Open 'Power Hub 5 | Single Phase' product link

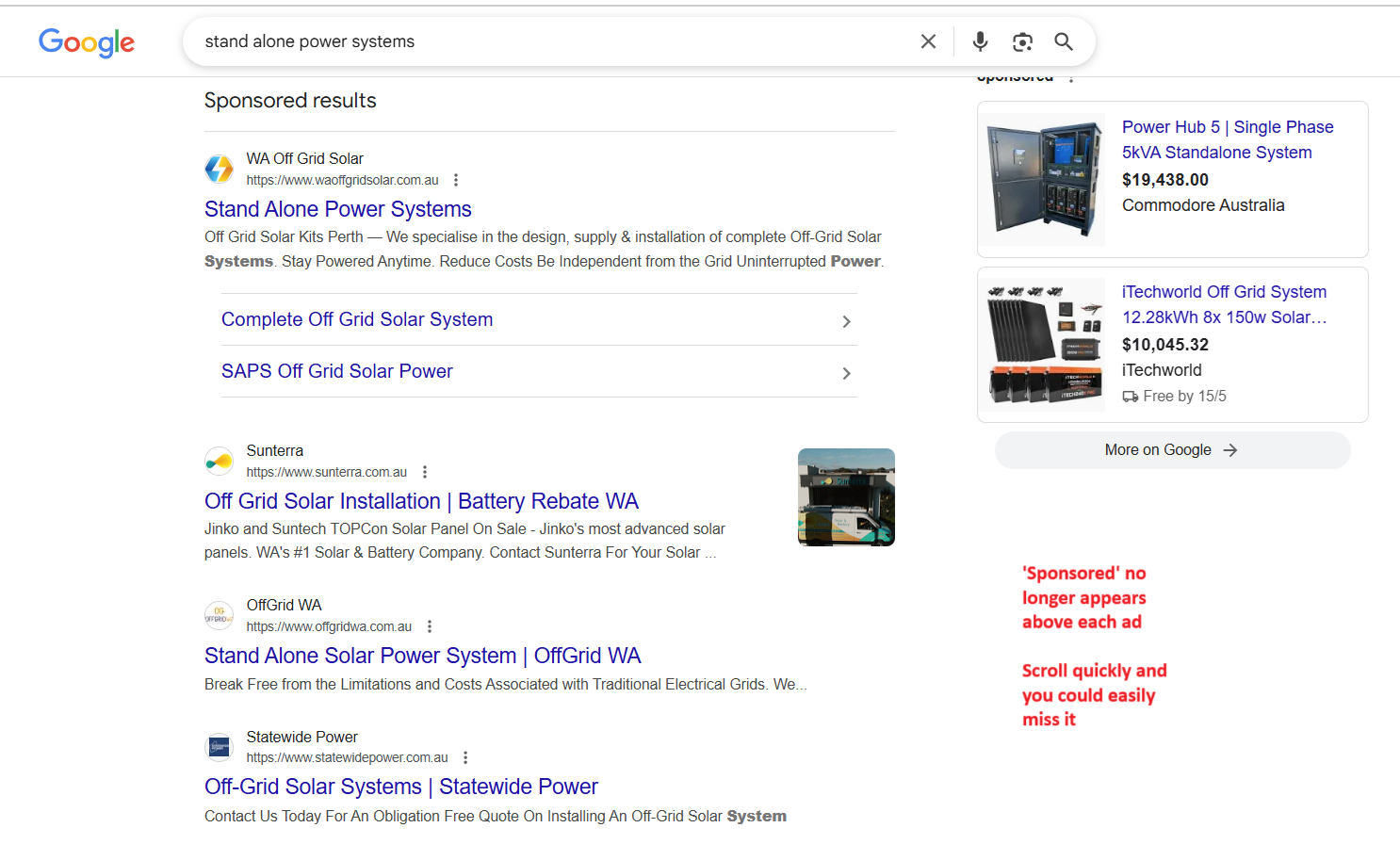tap(1228, 139)
